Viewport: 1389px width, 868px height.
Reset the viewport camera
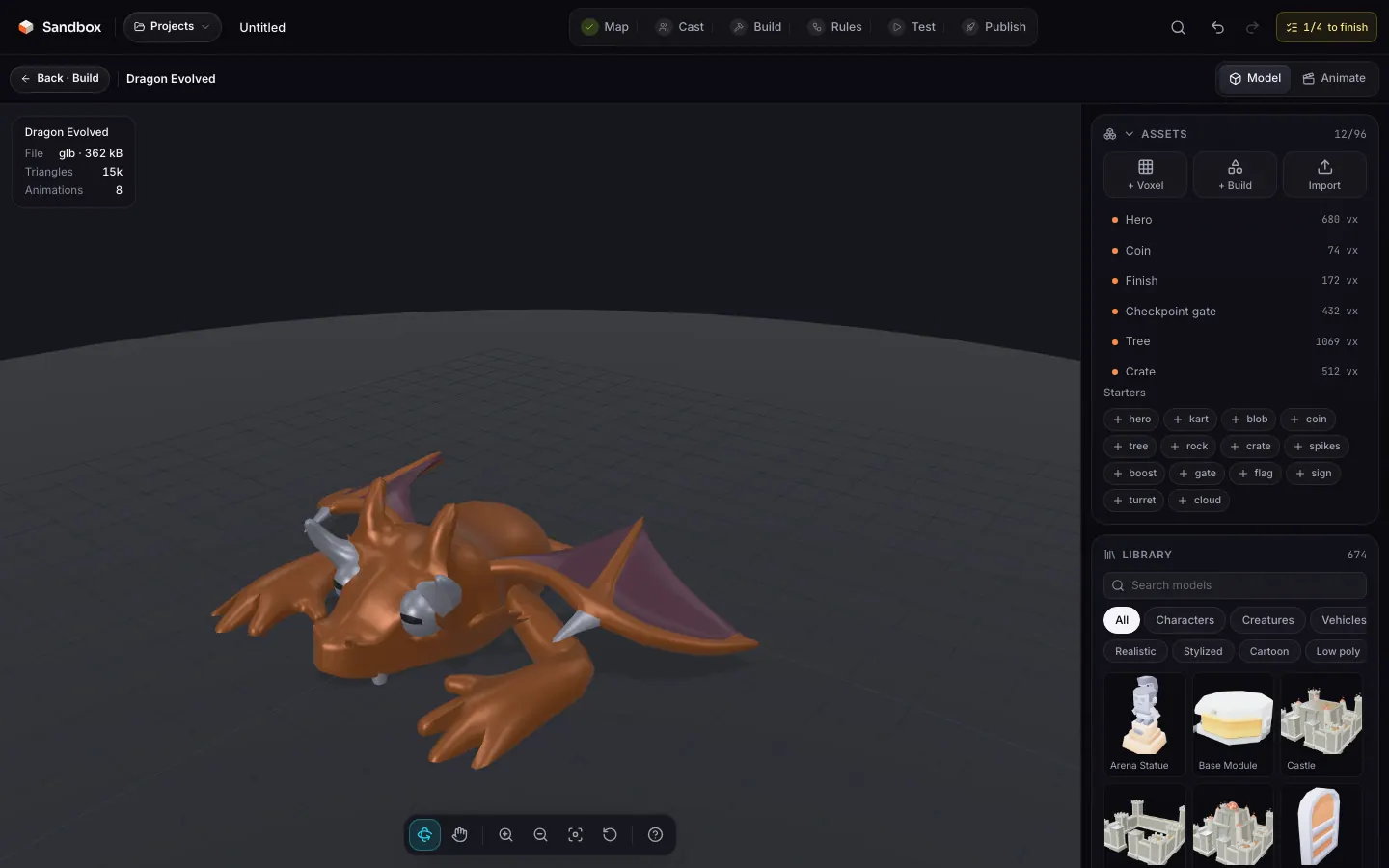coord(610,835)
